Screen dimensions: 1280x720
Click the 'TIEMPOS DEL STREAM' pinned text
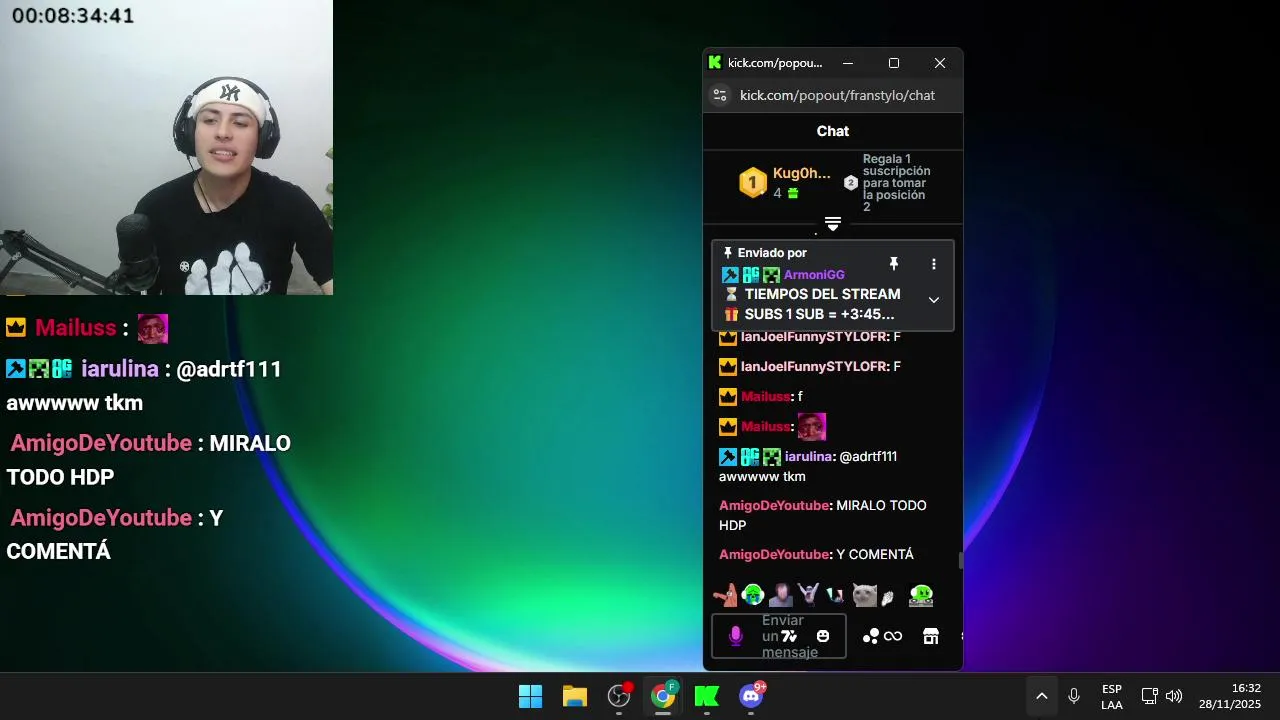coord(822,294)
